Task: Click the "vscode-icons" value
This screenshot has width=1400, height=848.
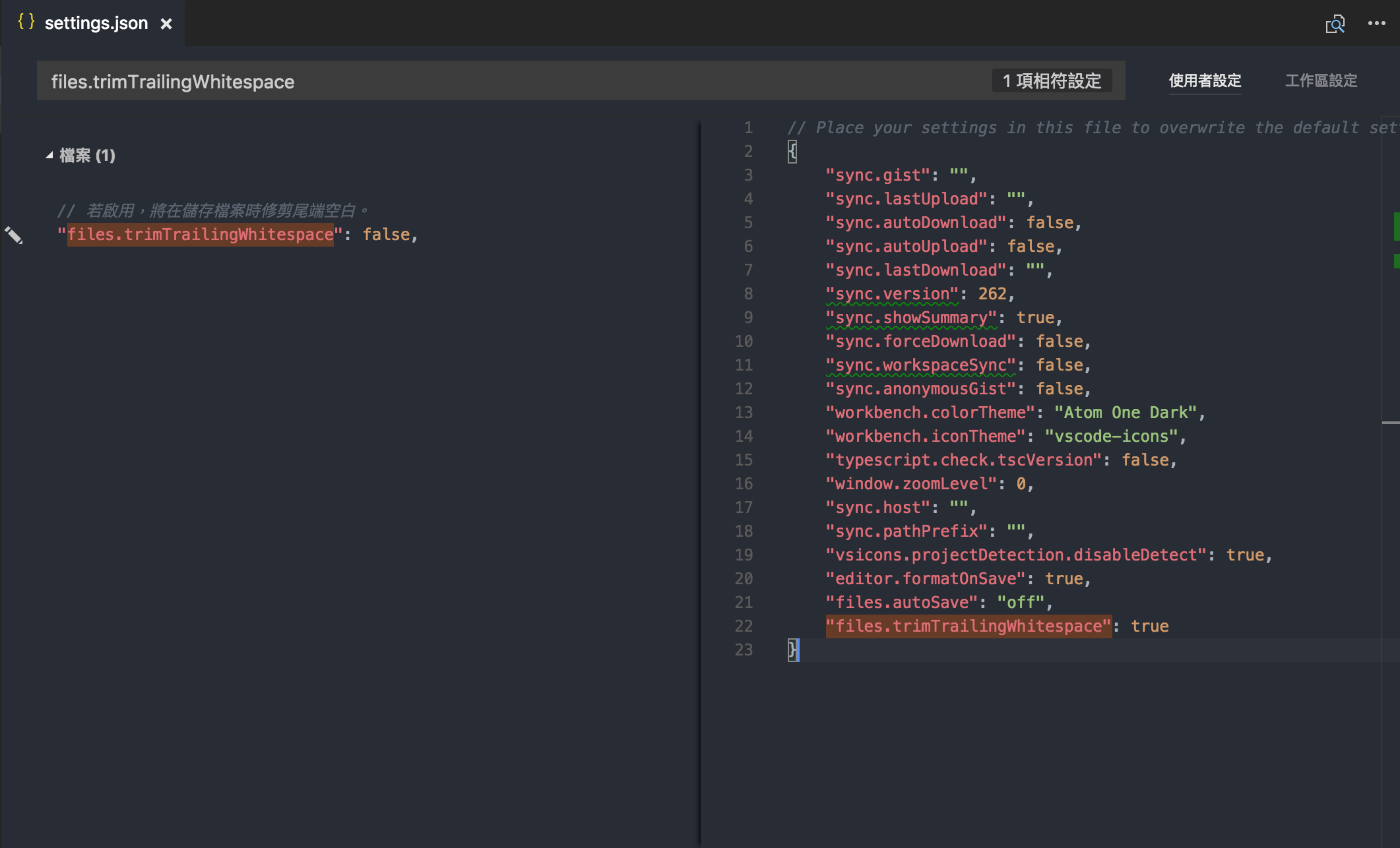Action: click(x=1112, y=436)
